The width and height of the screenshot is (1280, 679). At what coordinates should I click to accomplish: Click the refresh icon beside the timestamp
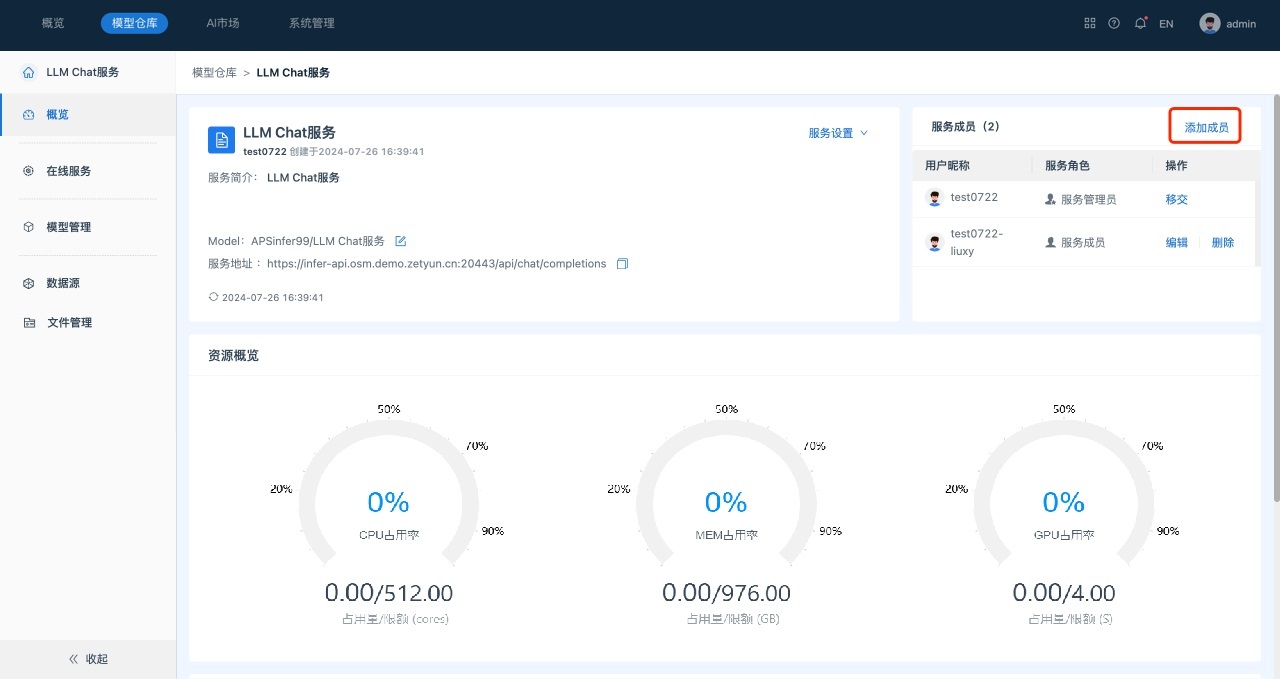click(x=213, y=297)
